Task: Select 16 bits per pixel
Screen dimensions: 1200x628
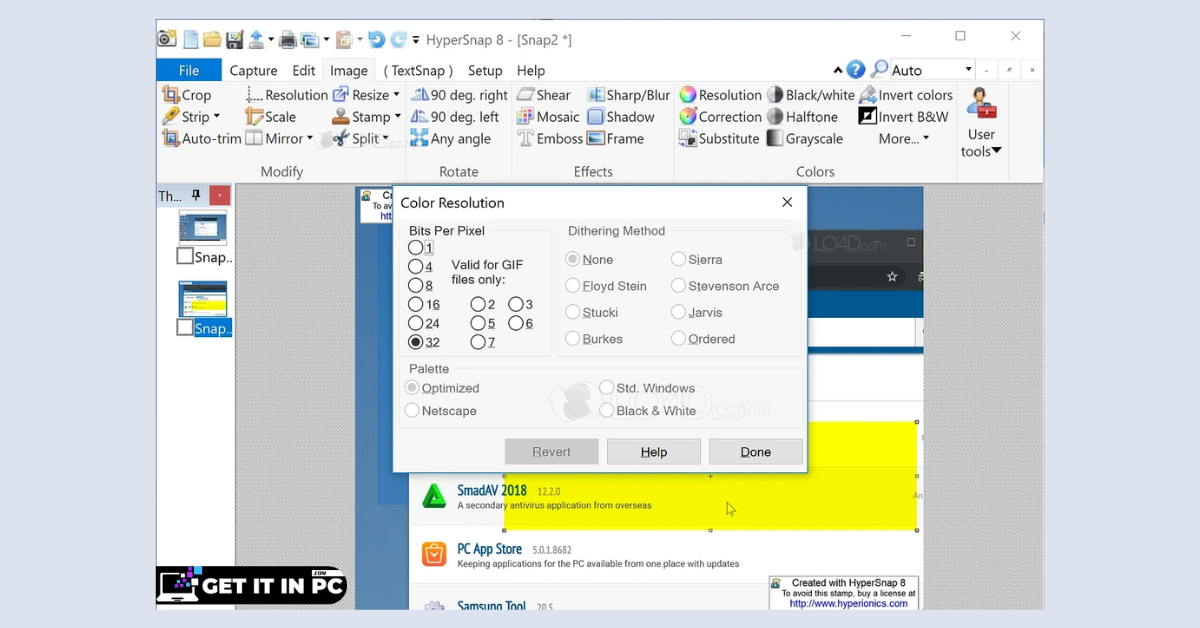Action: (x=415, y=304)
